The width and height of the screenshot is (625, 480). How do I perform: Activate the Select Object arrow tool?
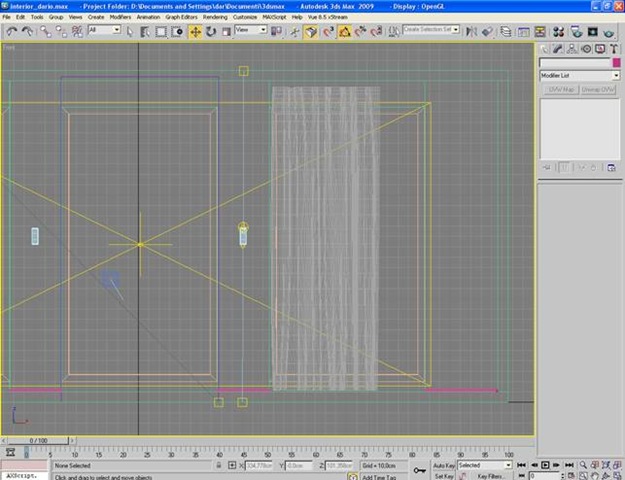[x=130, y=31]
